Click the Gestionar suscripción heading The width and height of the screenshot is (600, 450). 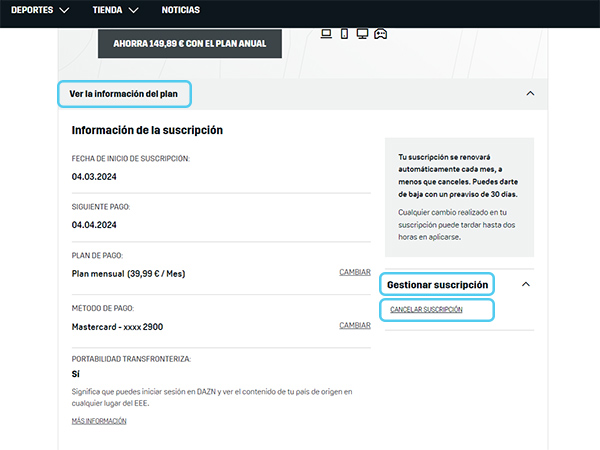point(438,285)
